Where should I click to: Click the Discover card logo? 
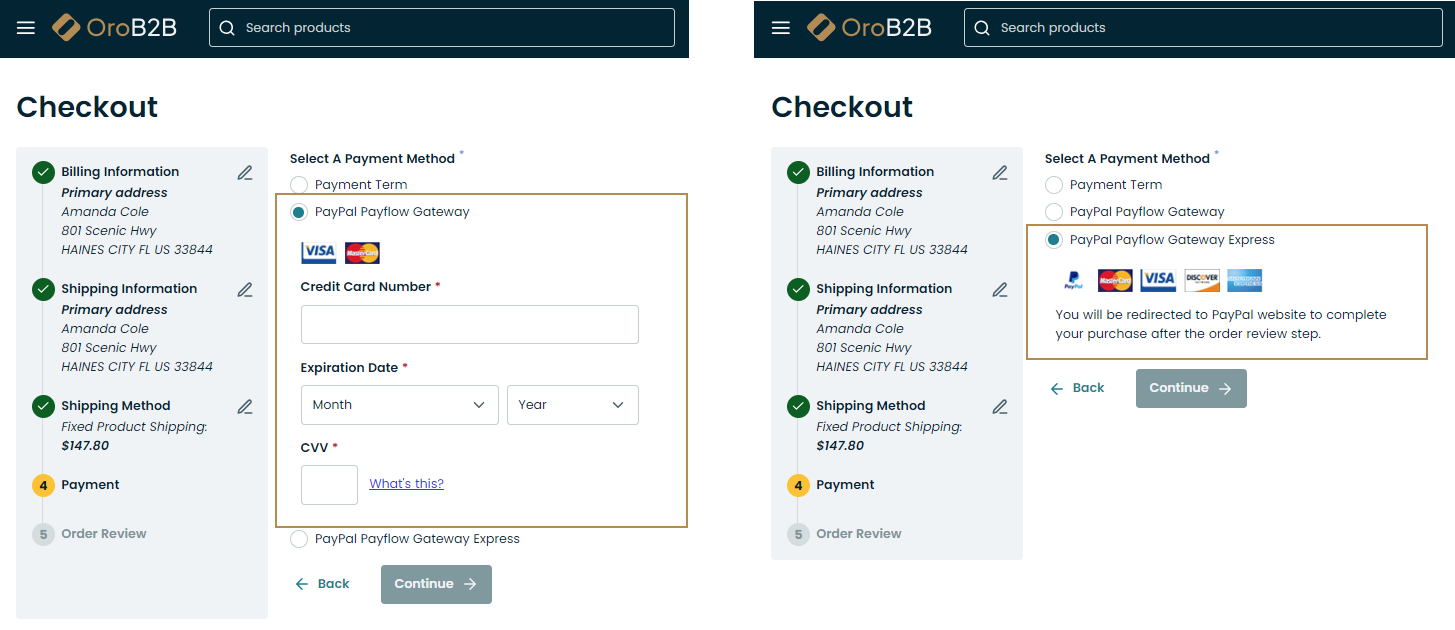click(1202, 281)
